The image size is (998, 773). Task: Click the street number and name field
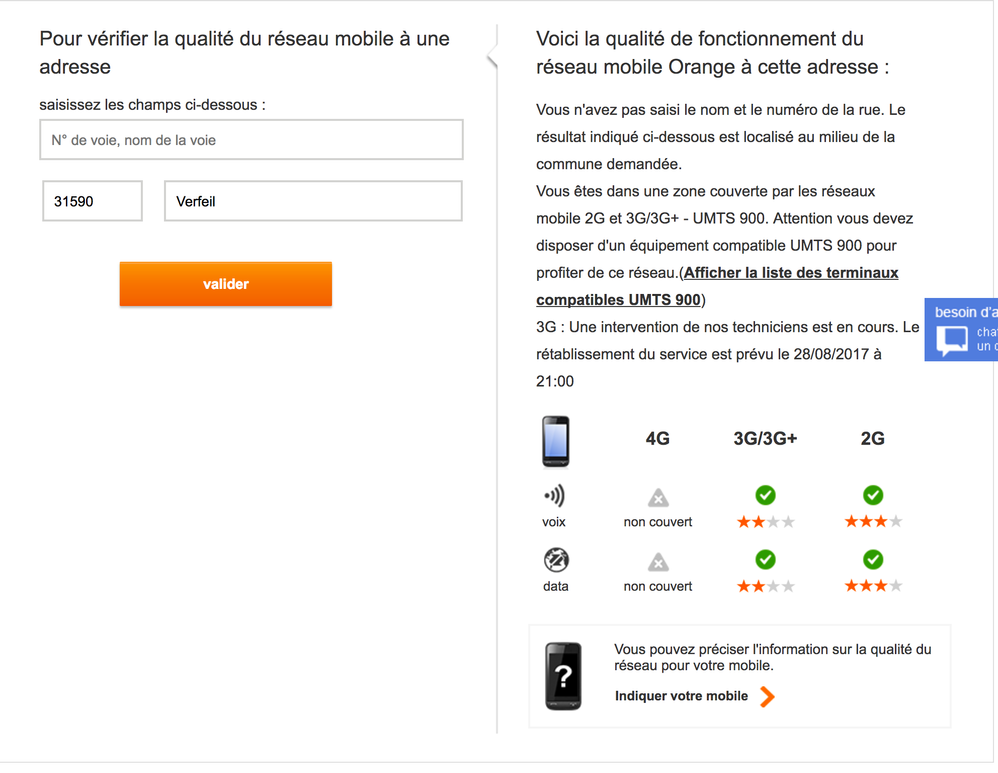[251, 140]
